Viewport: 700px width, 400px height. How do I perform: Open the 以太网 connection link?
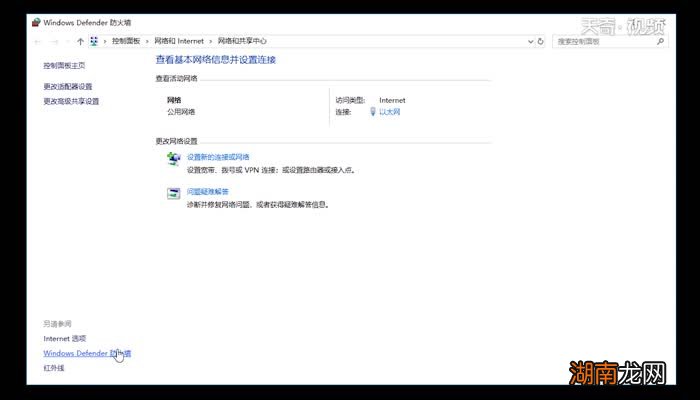[390, 112]
